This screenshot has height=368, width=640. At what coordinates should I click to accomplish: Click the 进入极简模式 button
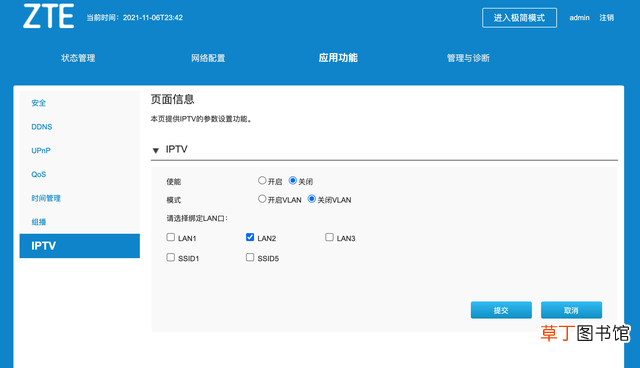[x=519, y=18]
